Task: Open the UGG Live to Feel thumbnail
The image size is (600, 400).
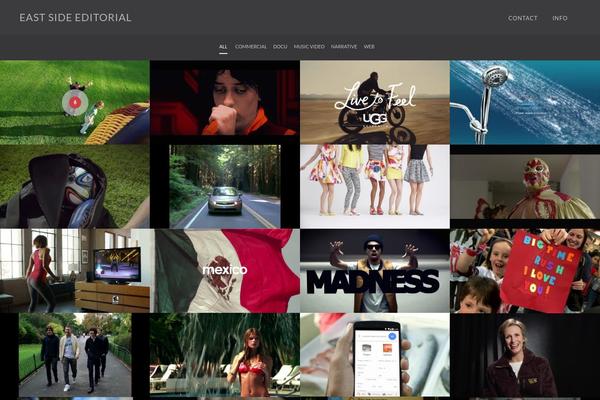Action: click(375, 102)
